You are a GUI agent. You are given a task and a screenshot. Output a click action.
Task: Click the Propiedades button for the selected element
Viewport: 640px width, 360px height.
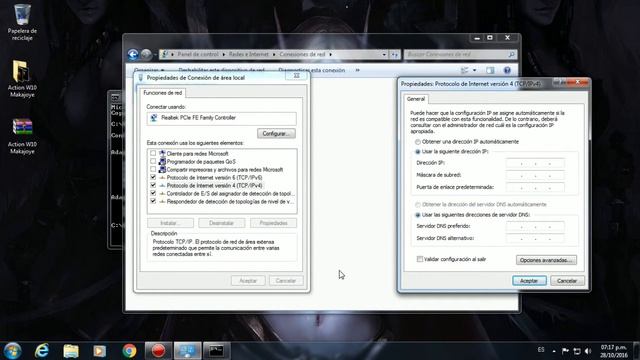[x=273, y=223]
